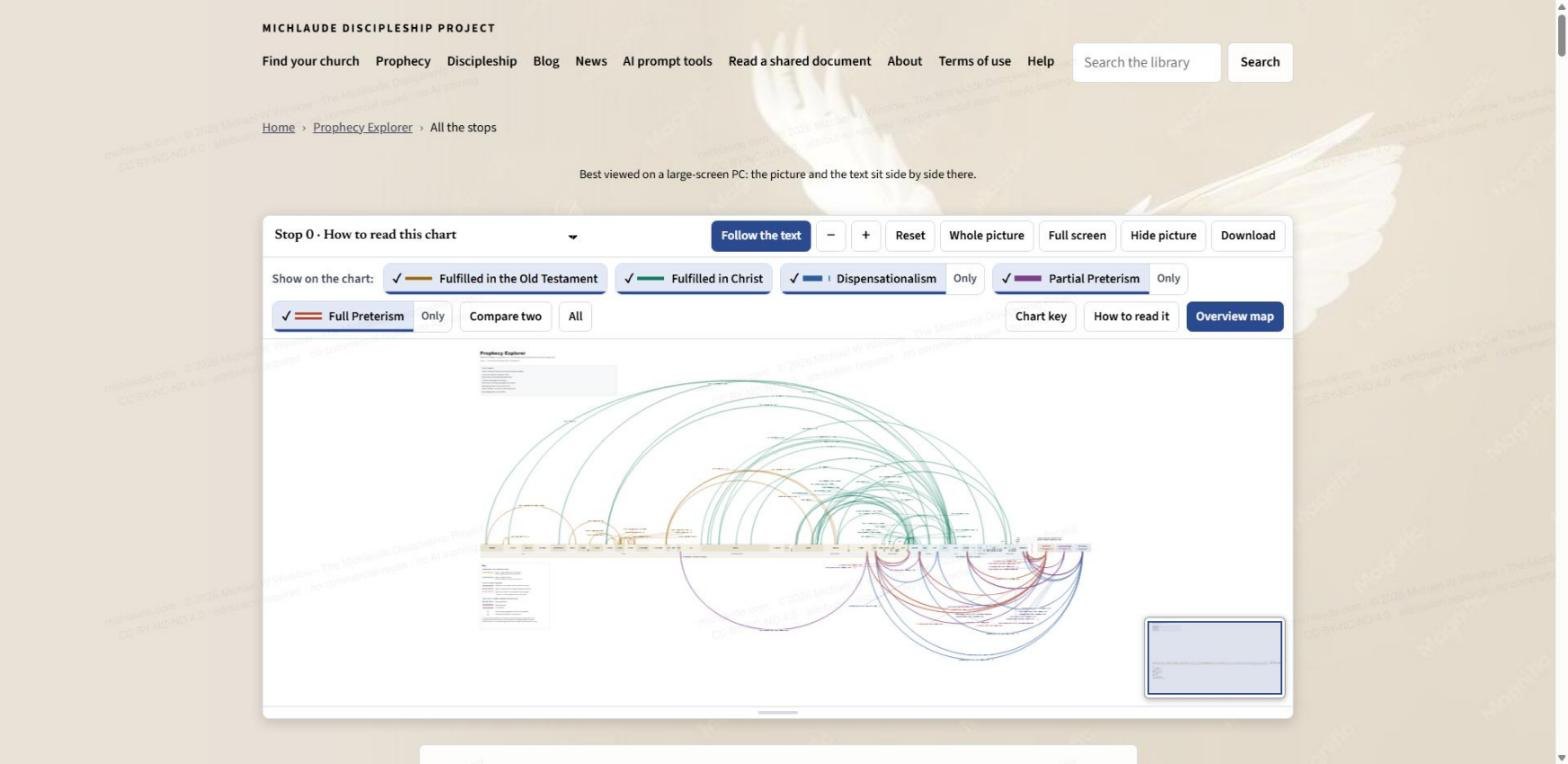Screen dimensions: 1568x764
Task: Open Find your church menu item
Action: pos(310,61)
